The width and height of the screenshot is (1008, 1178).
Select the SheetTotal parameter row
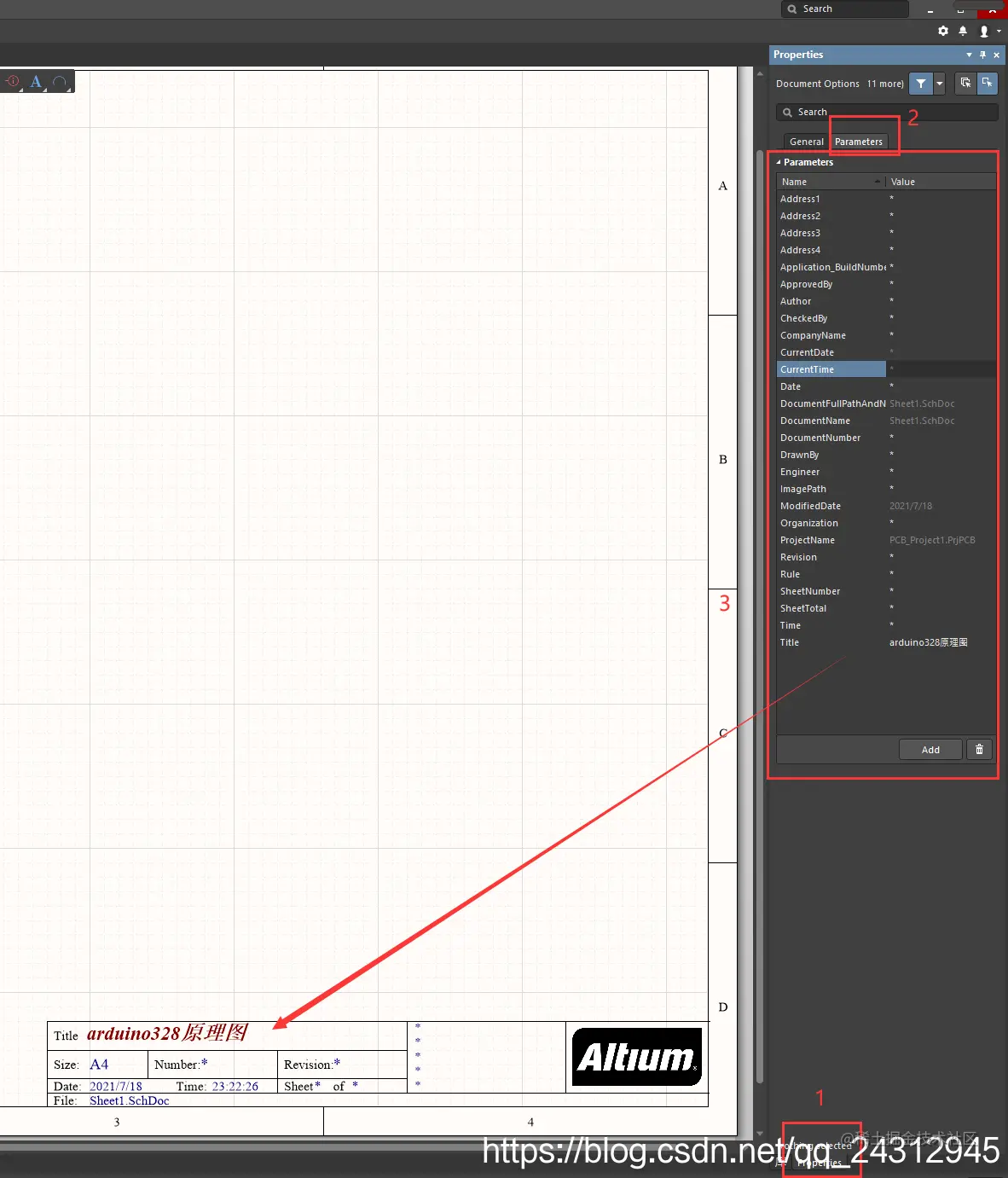(886, 608)
